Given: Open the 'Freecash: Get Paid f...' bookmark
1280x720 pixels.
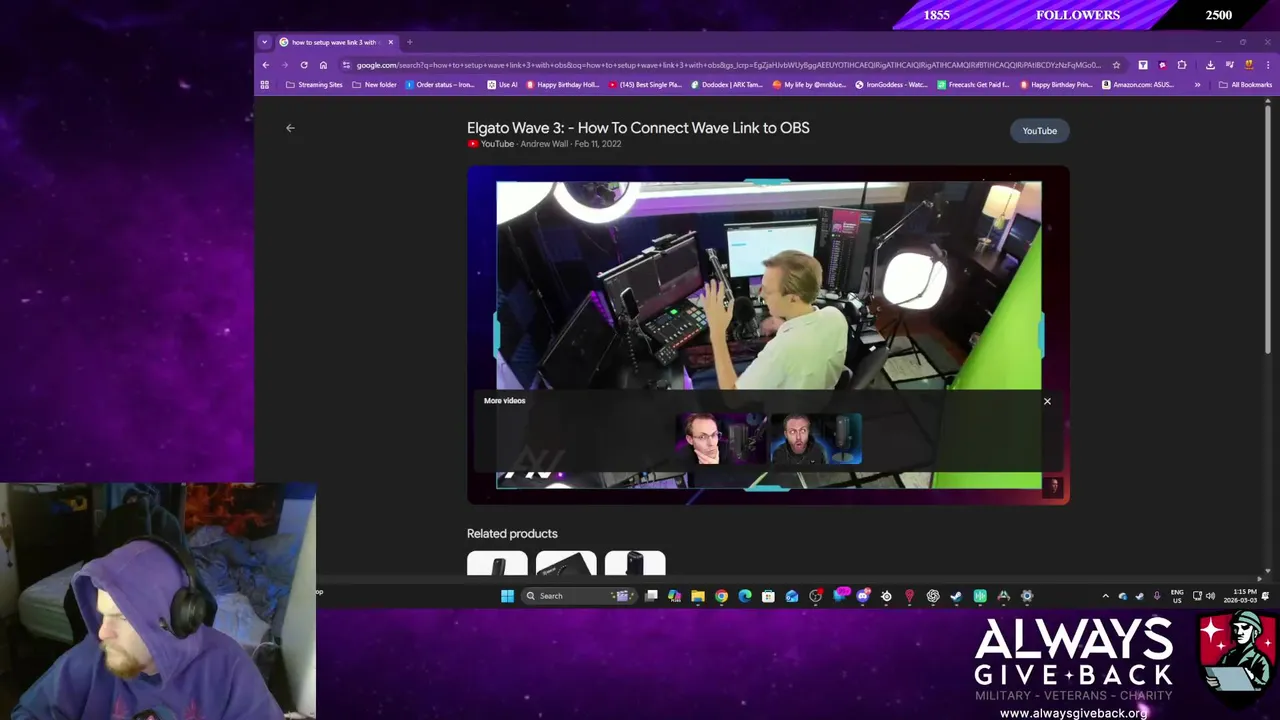Looking at the screenshot, I should (x=974, y=85).
